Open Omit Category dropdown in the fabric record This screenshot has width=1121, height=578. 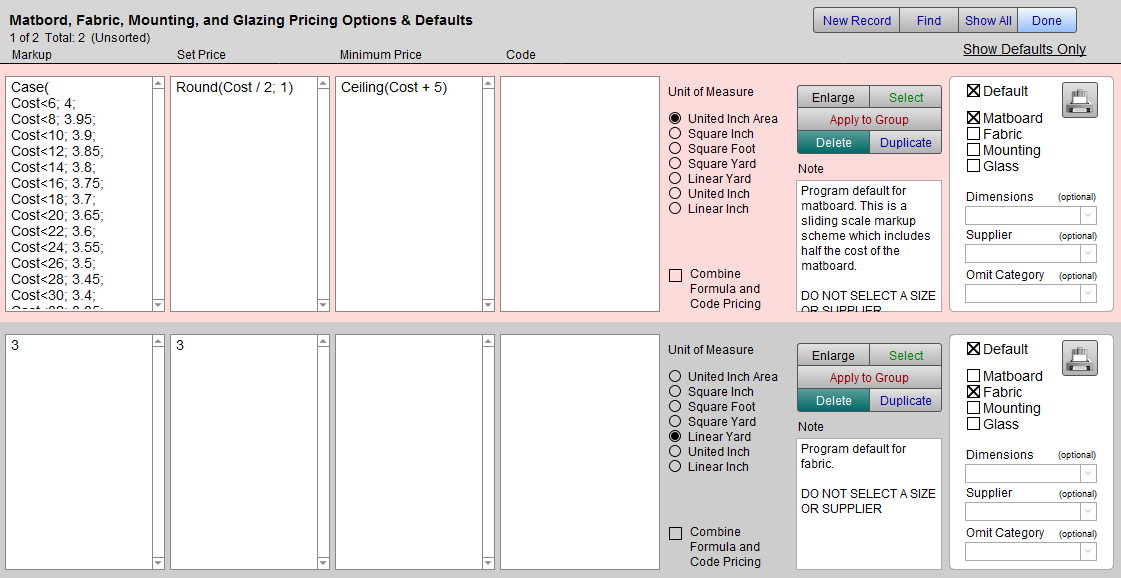pos(1030,552)
